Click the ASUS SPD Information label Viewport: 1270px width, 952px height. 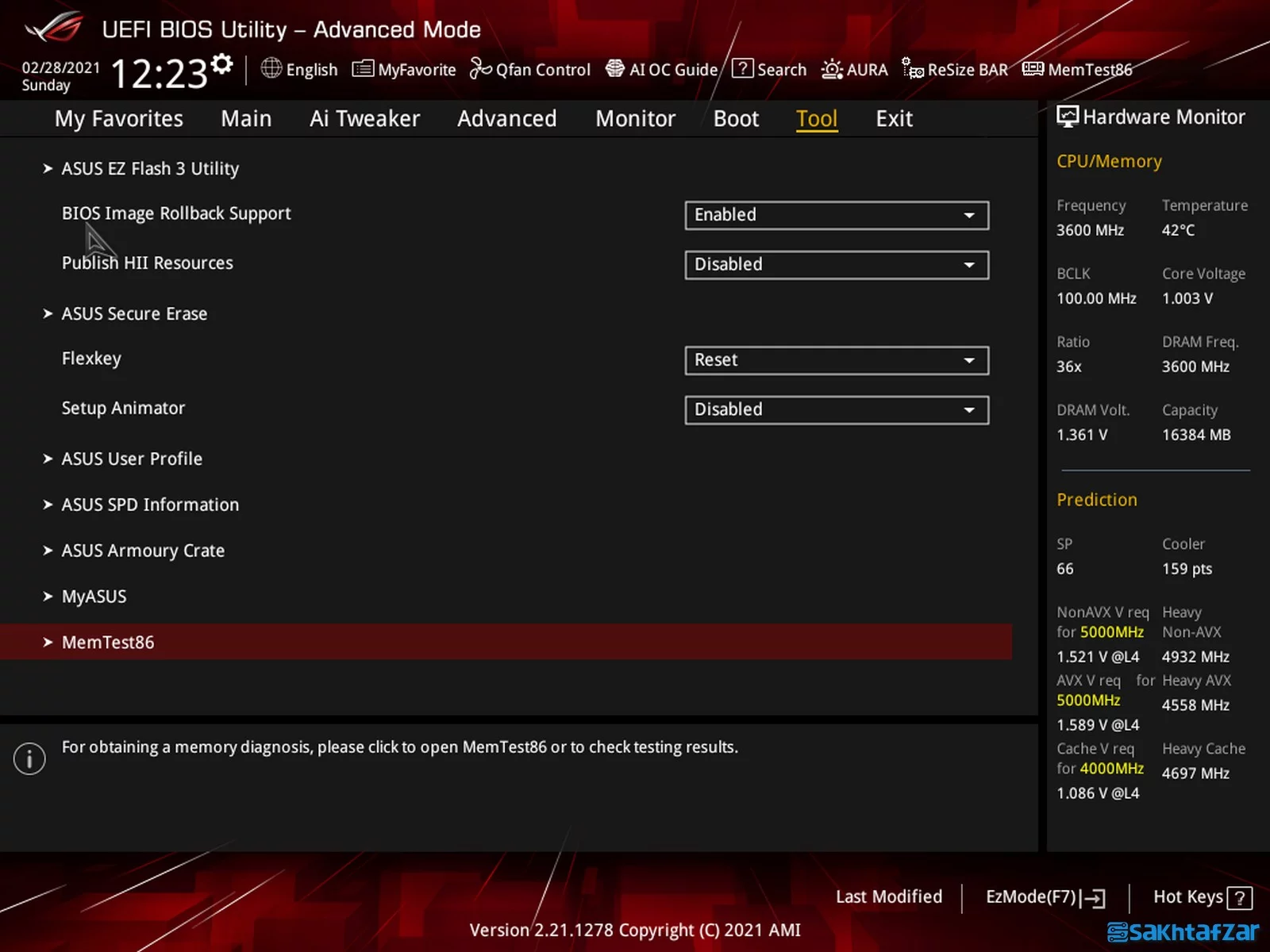point(150,505)
